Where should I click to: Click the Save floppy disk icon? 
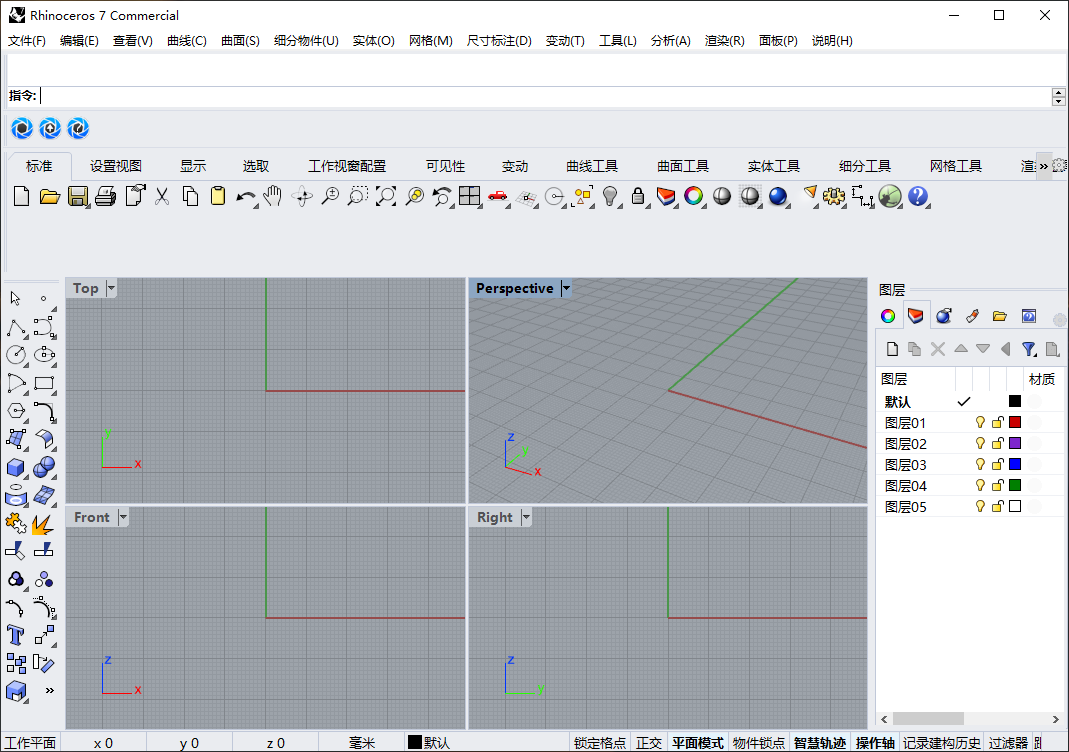pos(78,196)
